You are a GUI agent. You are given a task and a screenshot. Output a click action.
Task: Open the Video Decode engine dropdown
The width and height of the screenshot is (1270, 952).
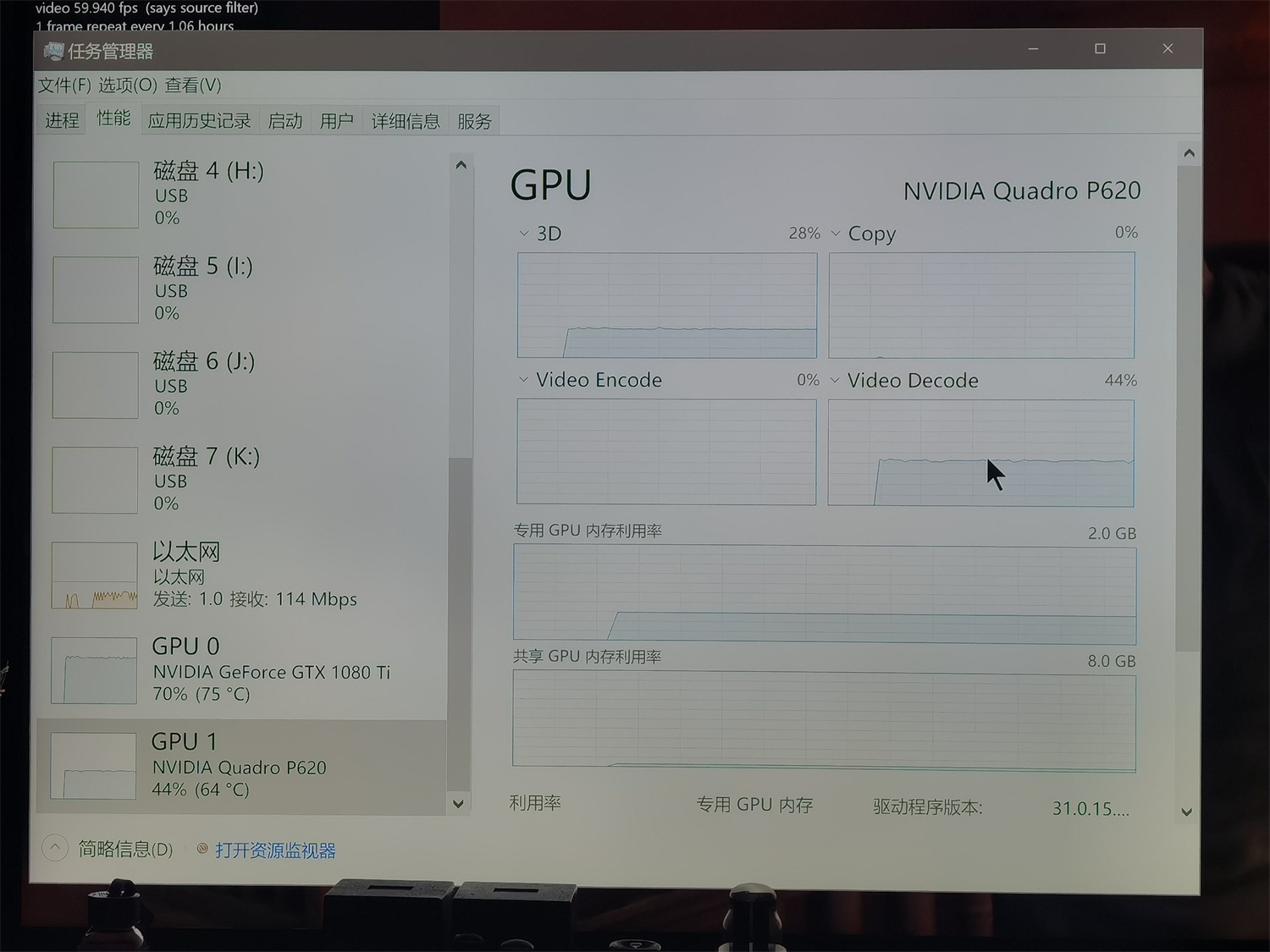(x=835, y=381)
